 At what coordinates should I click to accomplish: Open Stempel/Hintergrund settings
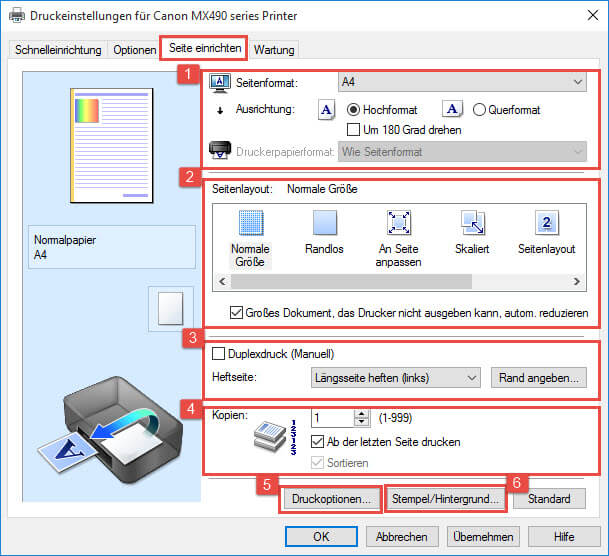[x=445, y=499]
